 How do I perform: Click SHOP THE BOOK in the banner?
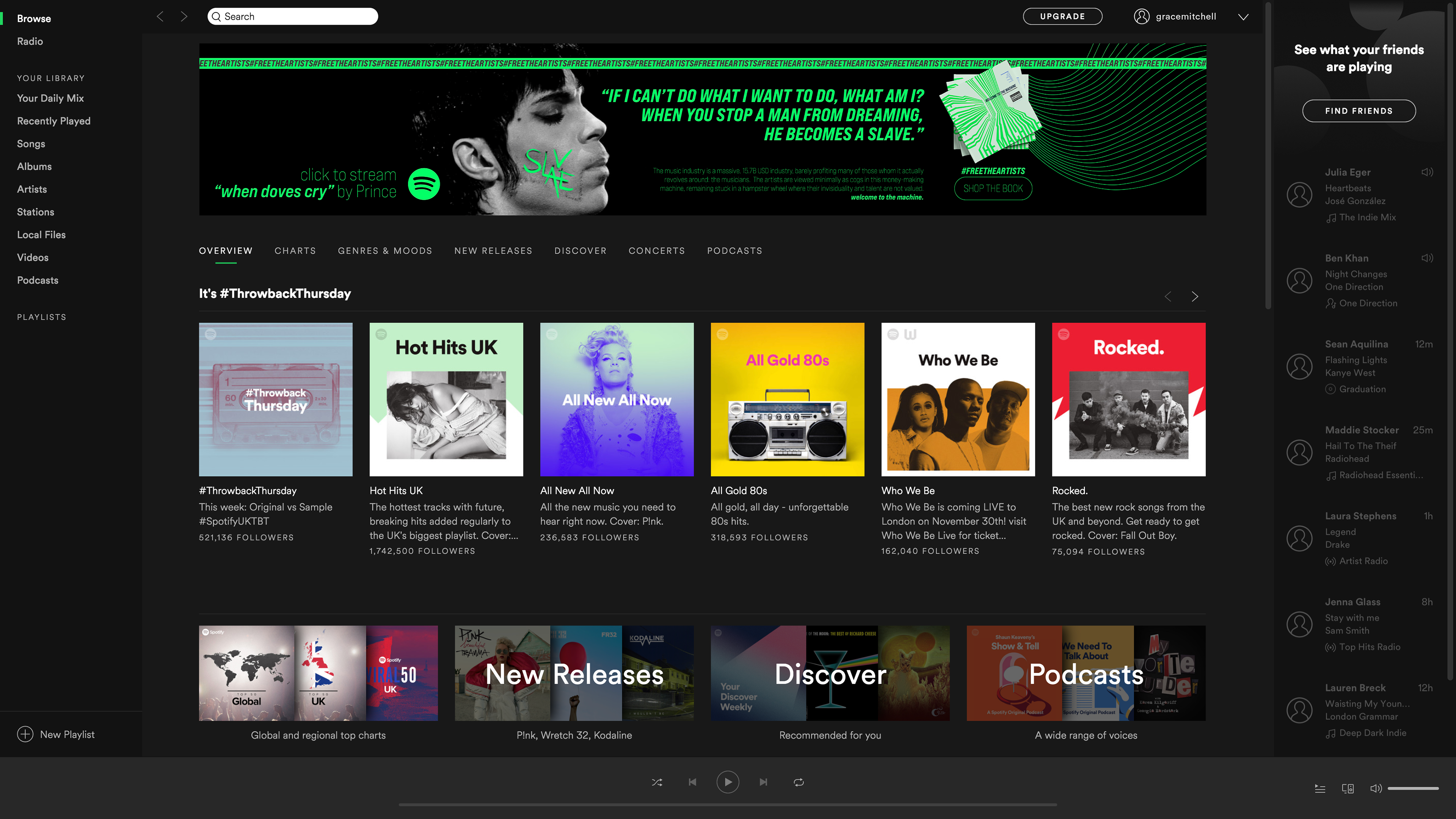pos(993,189)
